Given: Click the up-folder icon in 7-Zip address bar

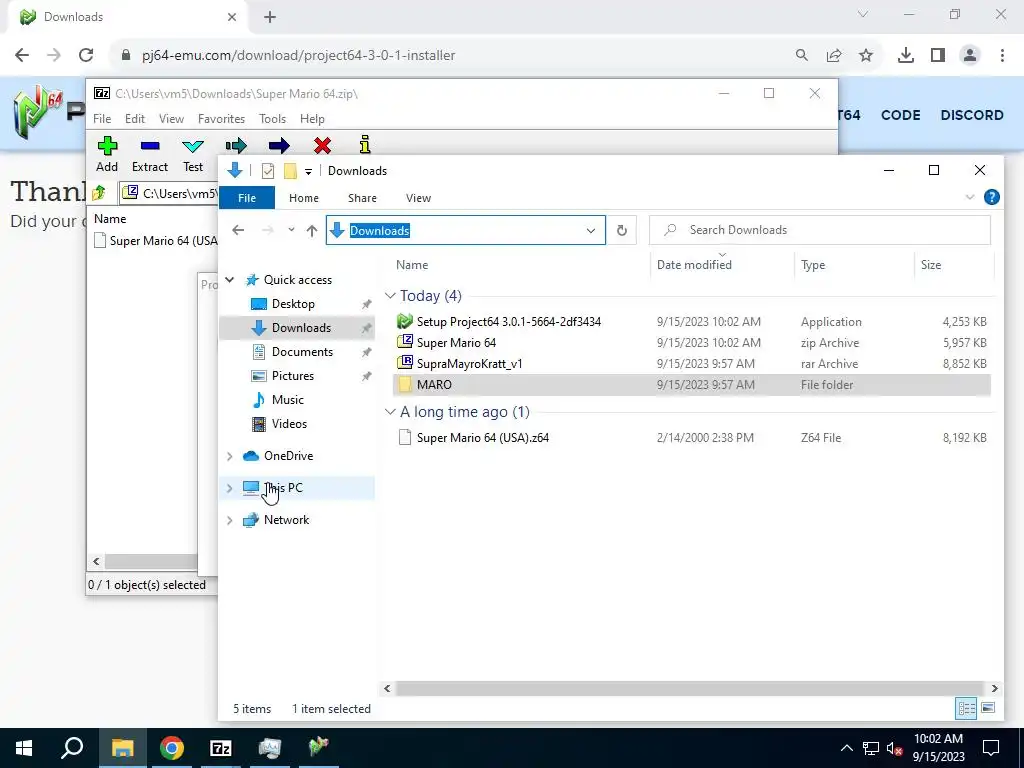Looking at the screenshot, I should pos(99,193).
